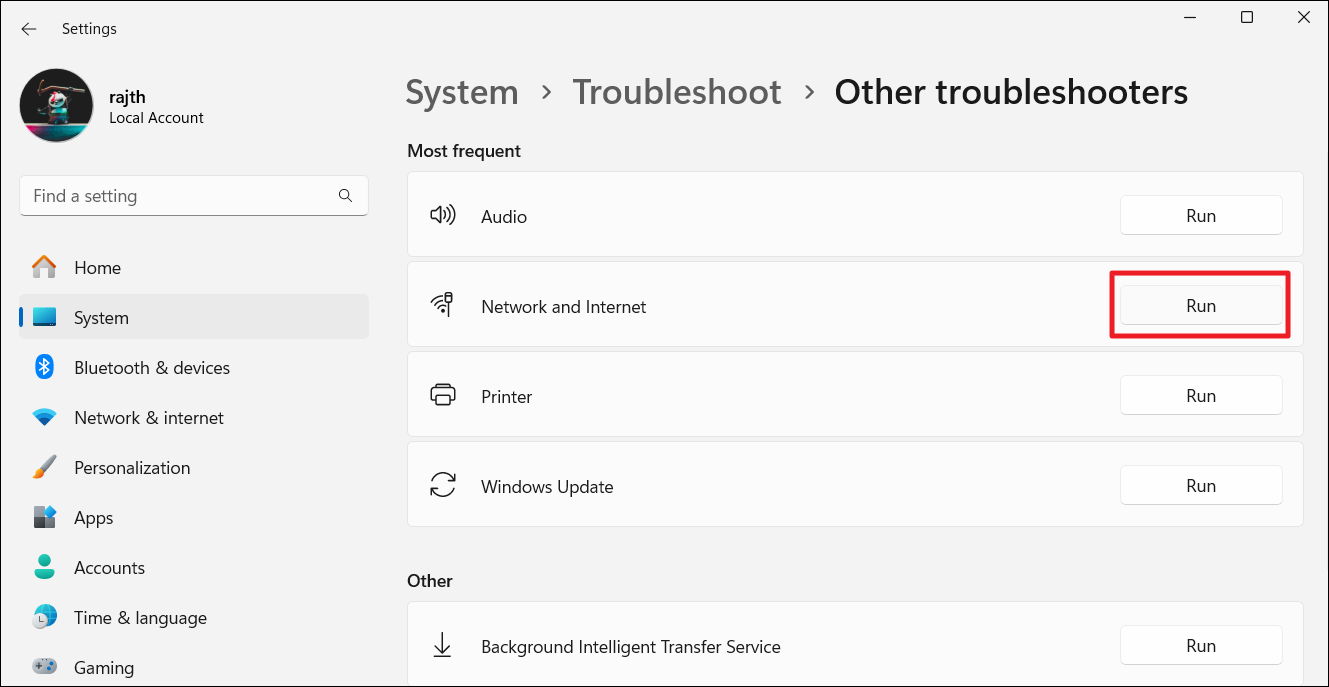Click the Personalization paintbrush icon
This screenshot has width=1329, height=687.
pos(44,467)
